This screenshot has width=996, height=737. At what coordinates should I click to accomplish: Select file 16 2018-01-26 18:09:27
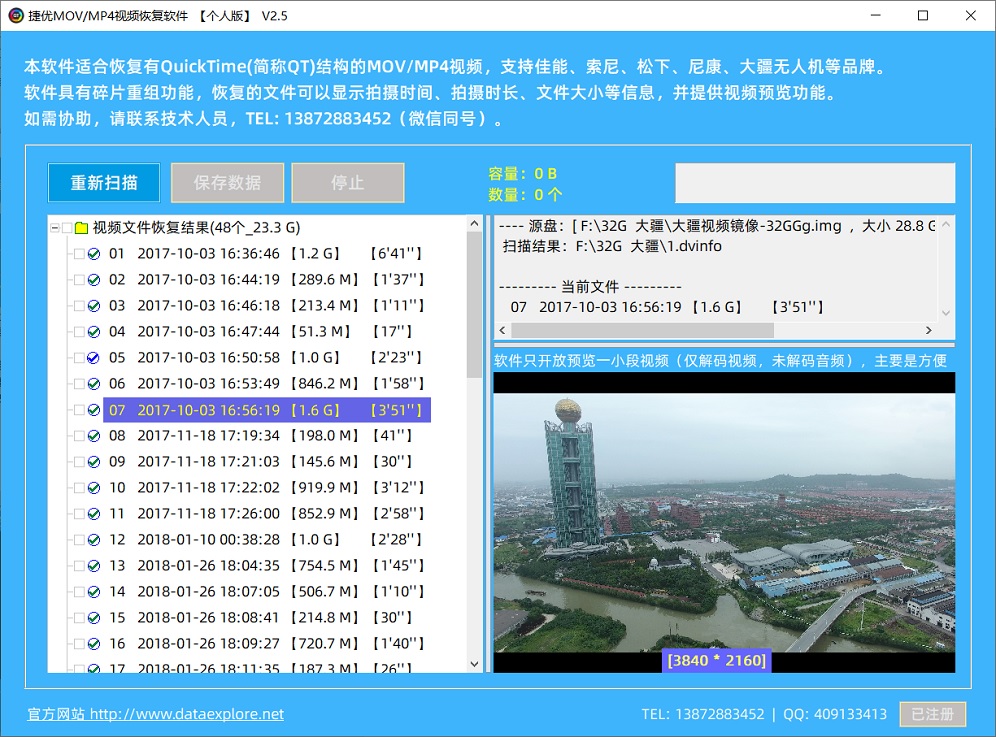pos(266,644)
